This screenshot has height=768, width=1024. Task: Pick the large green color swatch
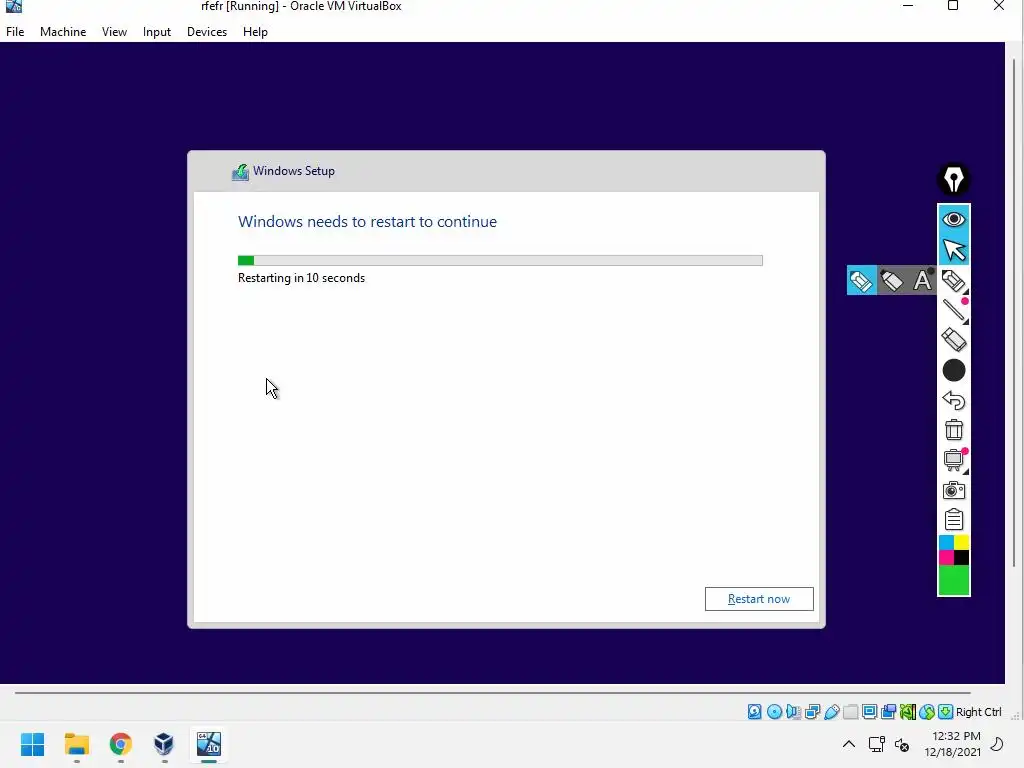pyautogui.click(x=953, y=580)
